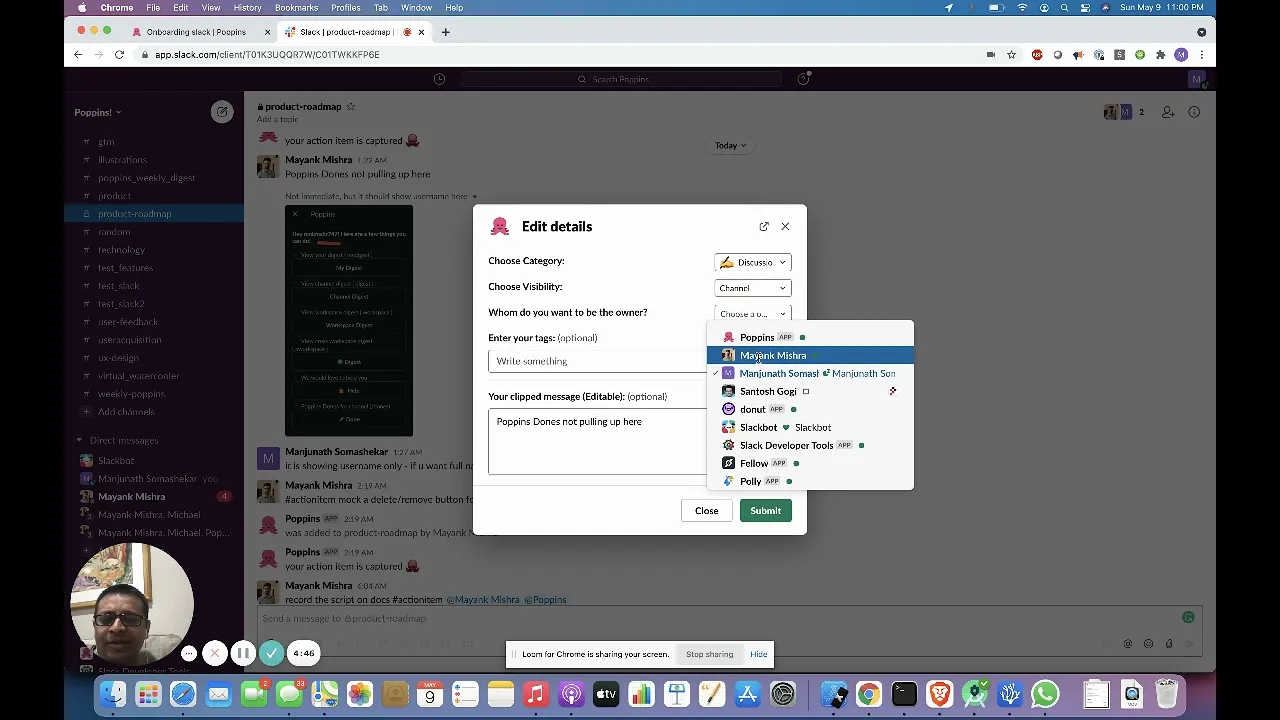Open dialog in new window icon

pos(764,227)
